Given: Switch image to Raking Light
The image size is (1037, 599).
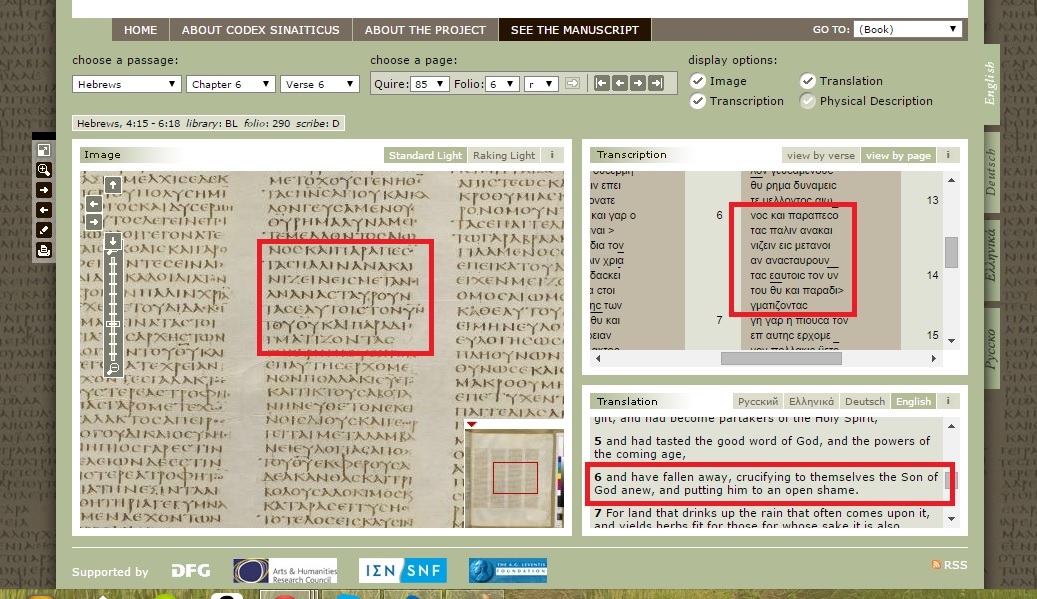Looking at the screenshot, I should point(504,155).
